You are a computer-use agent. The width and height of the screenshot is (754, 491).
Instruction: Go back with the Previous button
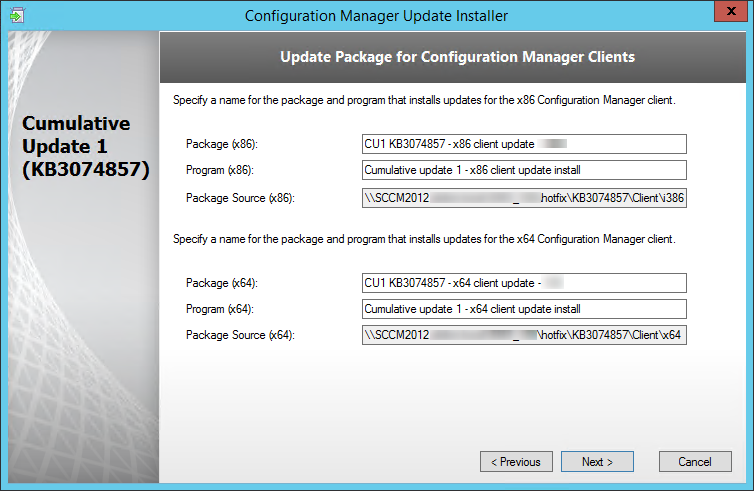point(516,462)
